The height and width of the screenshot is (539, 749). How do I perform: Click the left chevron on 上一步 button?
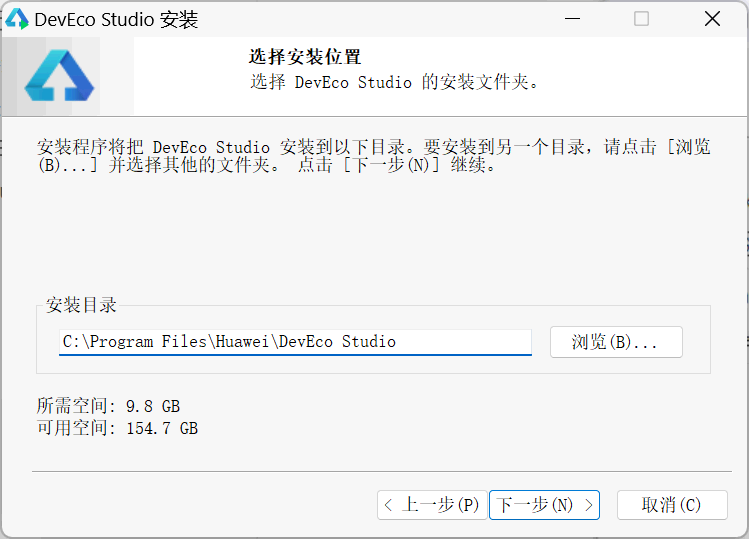coord(389,505)
